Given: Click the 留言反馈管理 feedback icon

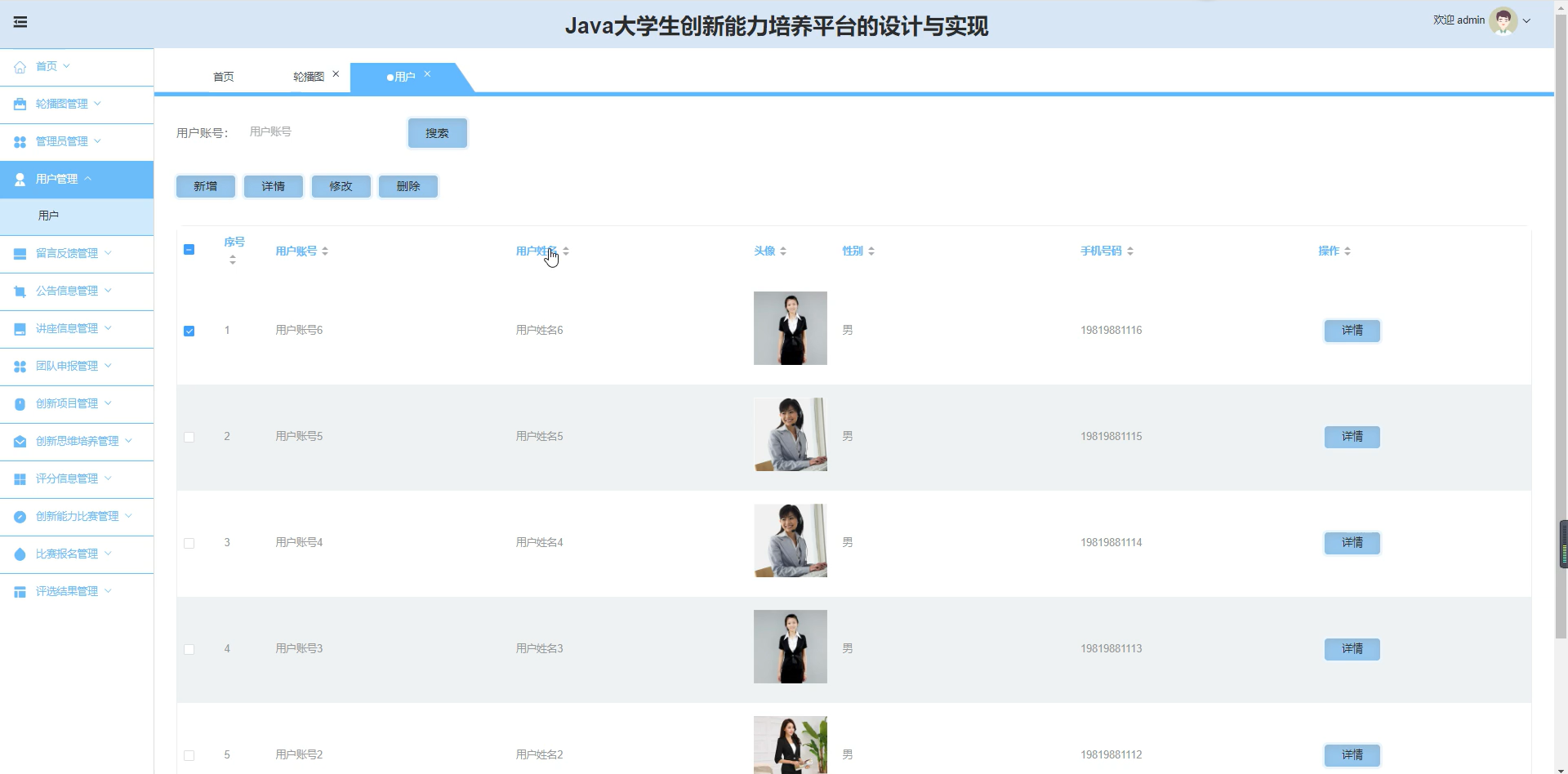Looking at the screenshot, I should pyautogui.click(x=20, y=253).
